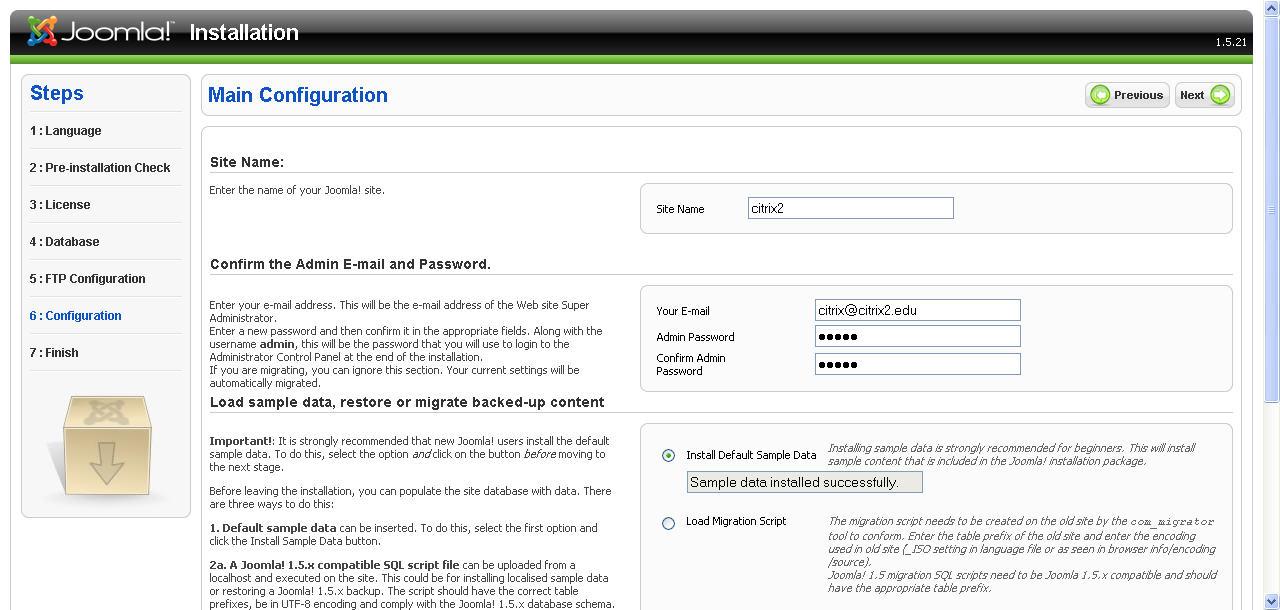Click the green Next arrow icon
Screen dimensions: 1280x610
coord(1220,95)
